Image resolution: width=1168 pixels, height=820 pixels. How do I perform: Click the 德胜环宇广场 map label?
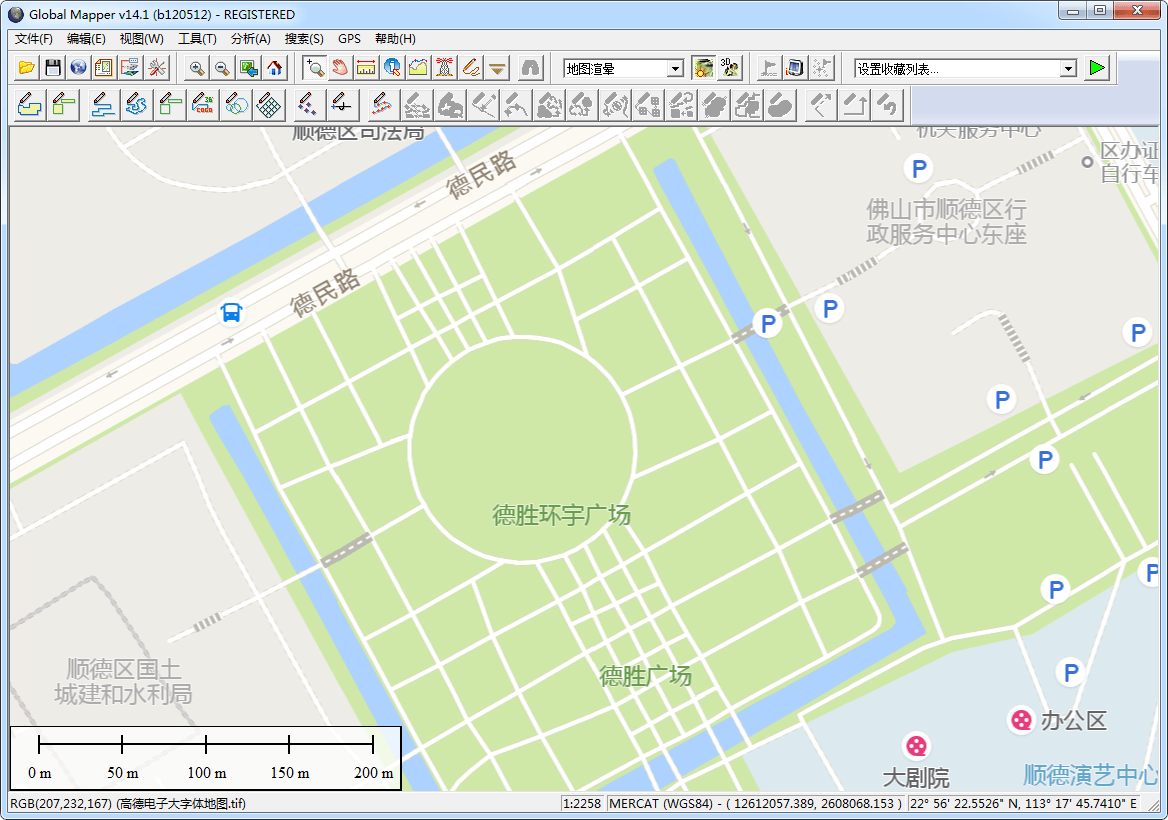pyautogui.click(x=562, y=515)
